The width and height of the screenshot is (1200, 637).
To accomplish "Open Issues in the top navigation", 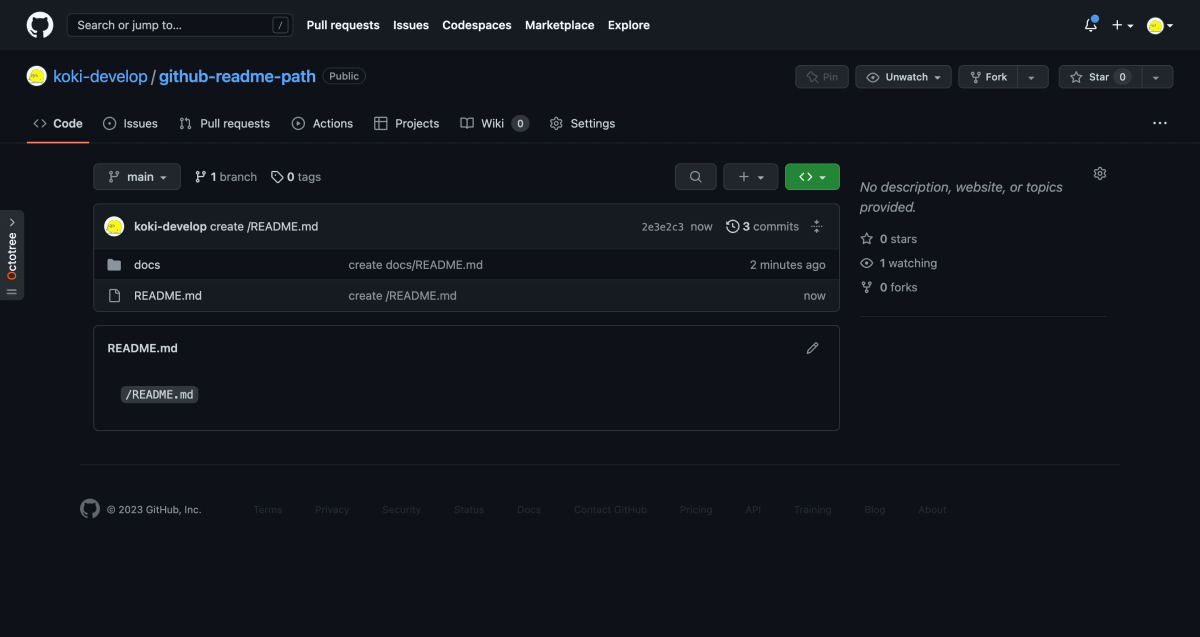I will (411, 25).
